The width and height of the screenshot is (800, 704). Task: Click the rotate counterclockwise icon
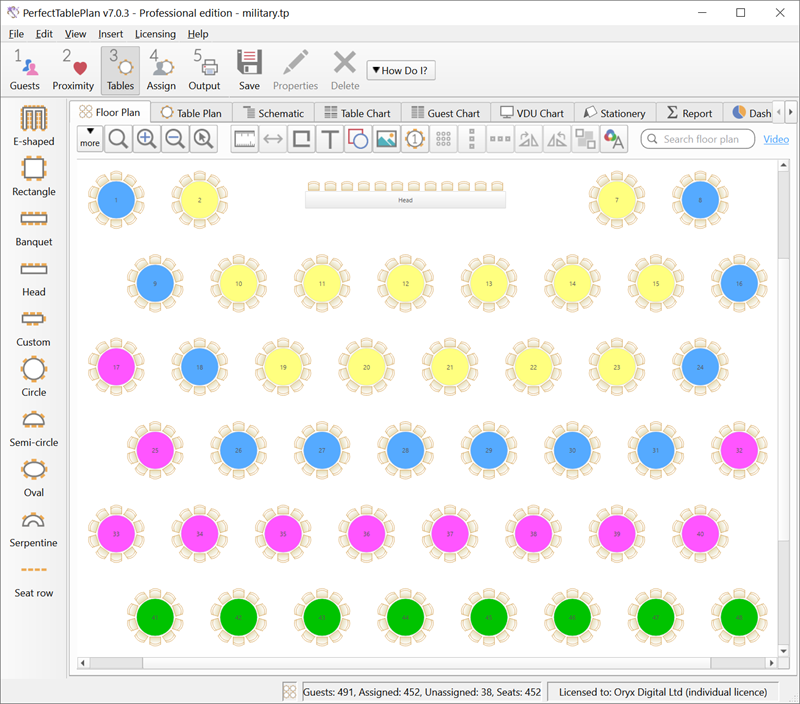(557, 139)
